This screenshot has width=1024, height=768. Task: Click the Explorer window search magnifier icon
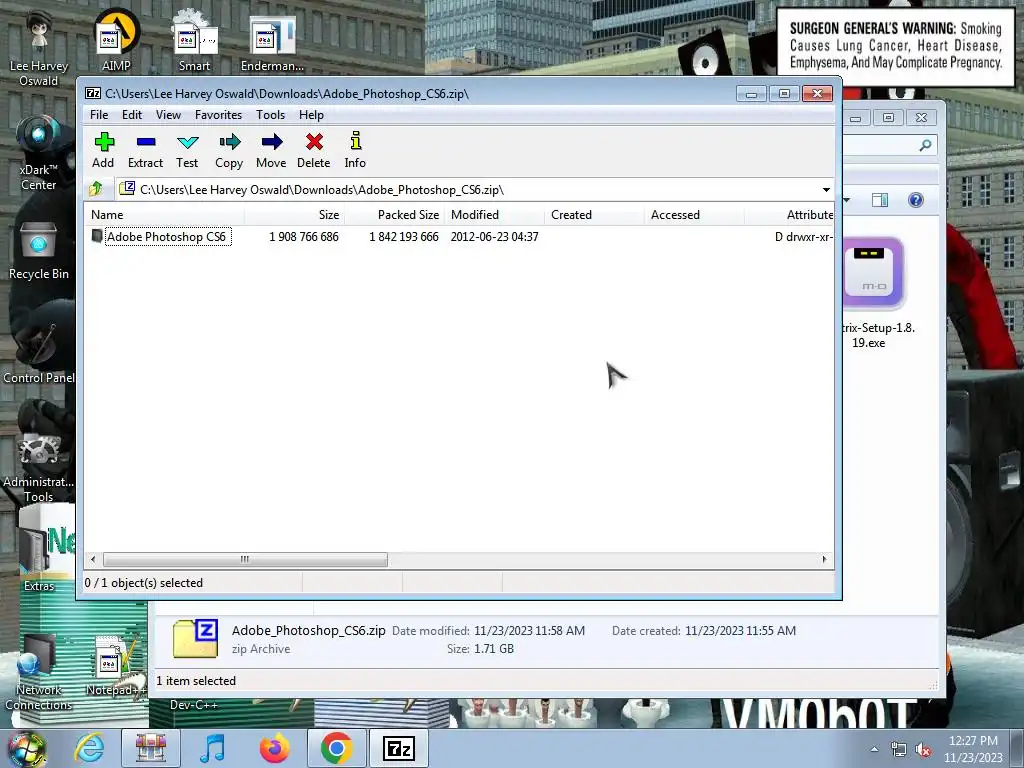(925, 145)
